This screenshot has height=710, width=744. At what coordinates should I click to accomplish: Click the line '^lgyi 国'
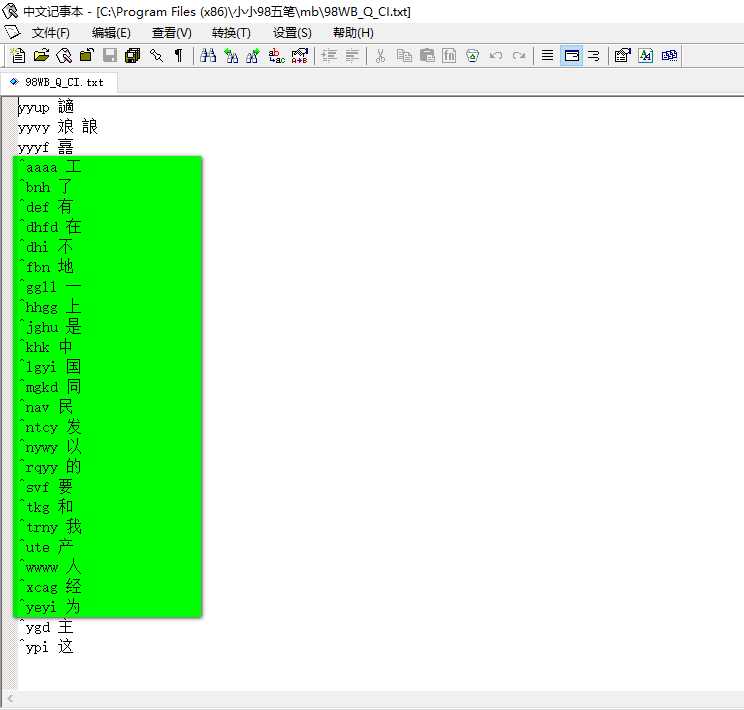[x=50, y=367]
